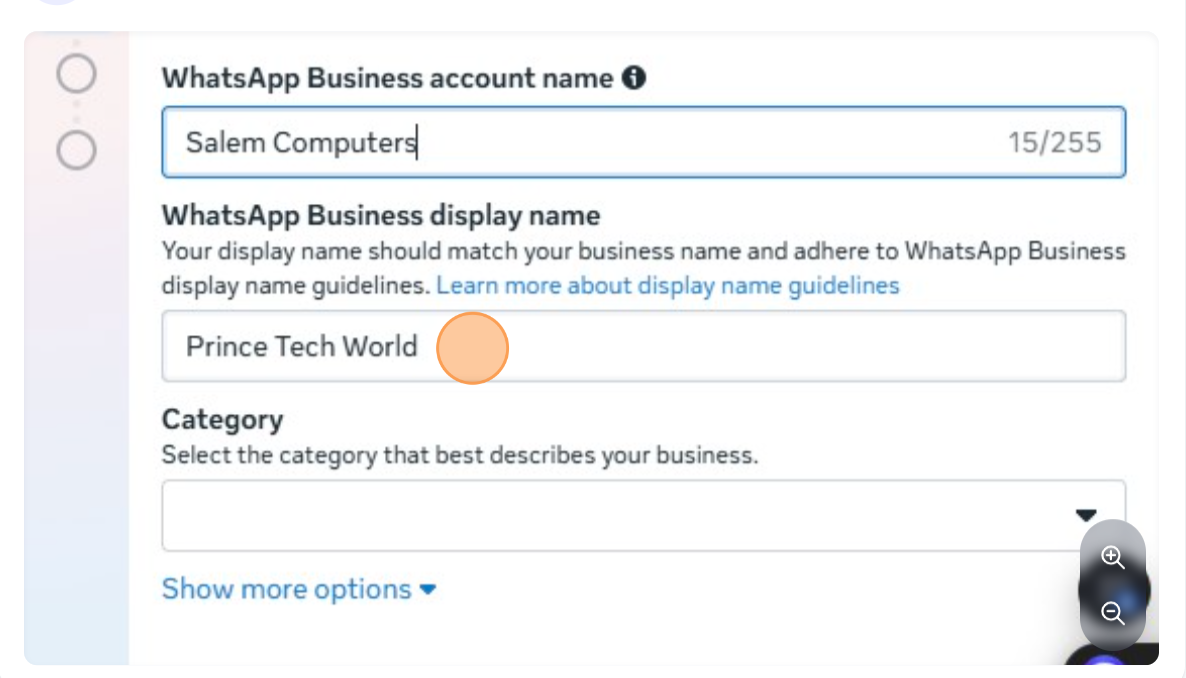The width and height of the screenshot is (1186, 678).
Task: Click the orange circle marker in display name field
Action: click(x=473, y=348)
